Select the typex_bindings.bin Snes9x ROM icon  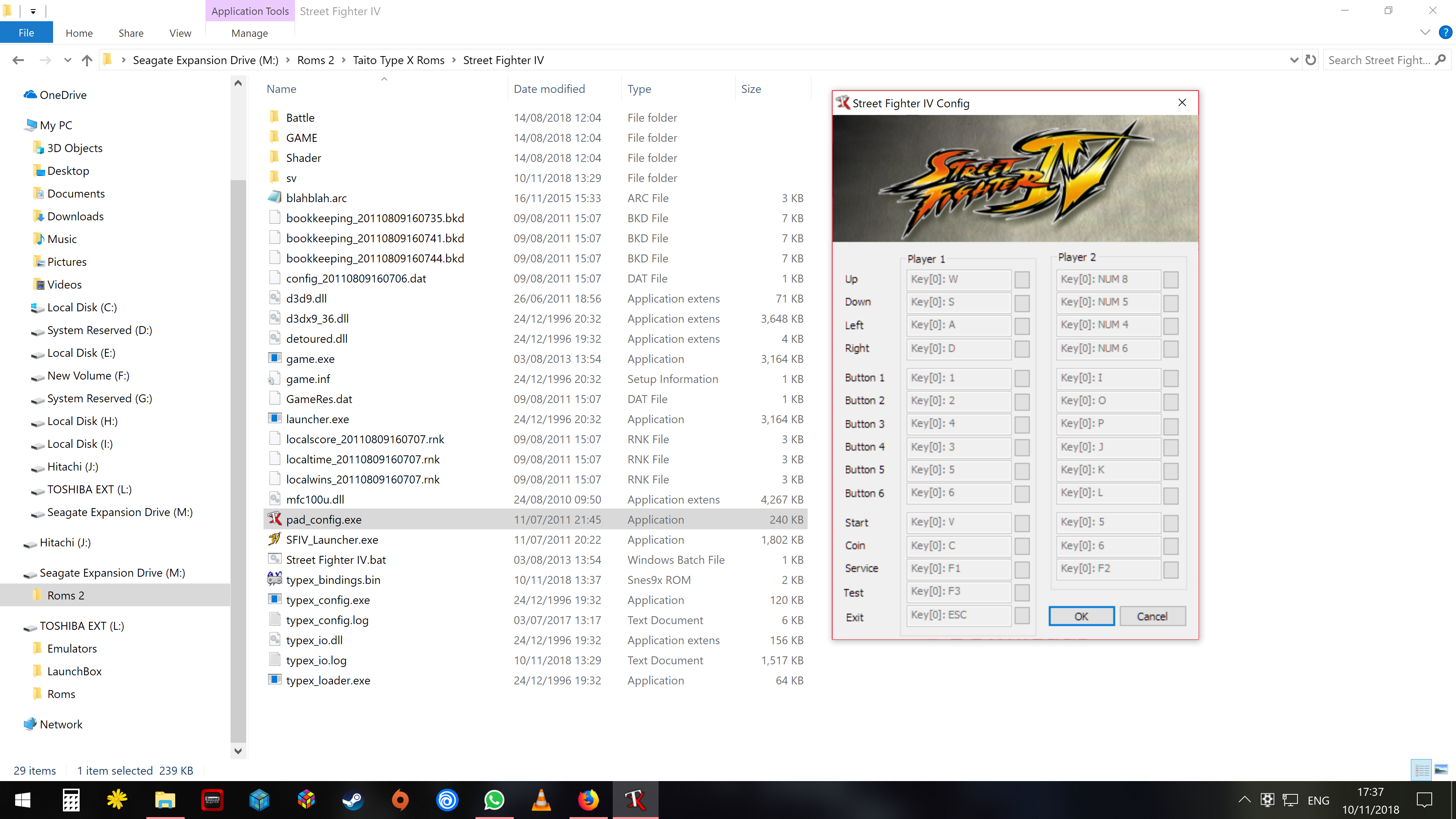tap(275, 579)
